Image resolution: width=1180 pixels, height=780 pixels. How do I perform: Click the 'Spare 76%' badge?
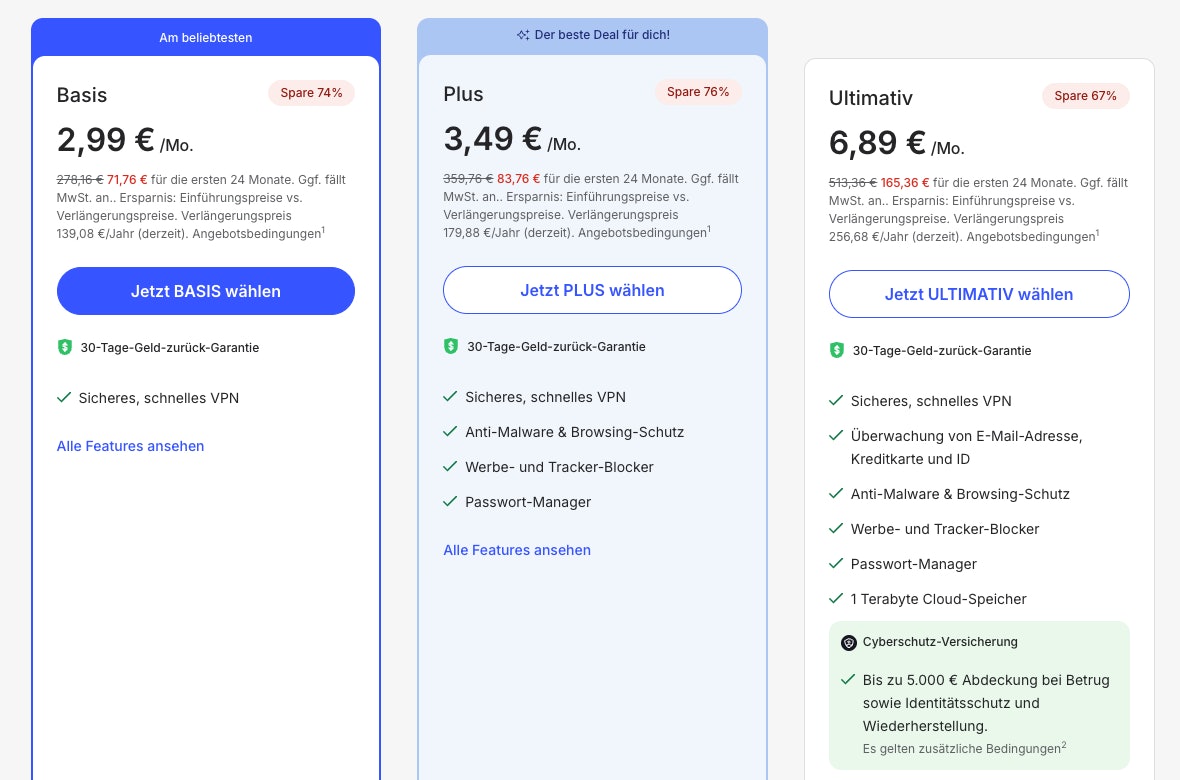pyautogui.click(x=698, y=92)
